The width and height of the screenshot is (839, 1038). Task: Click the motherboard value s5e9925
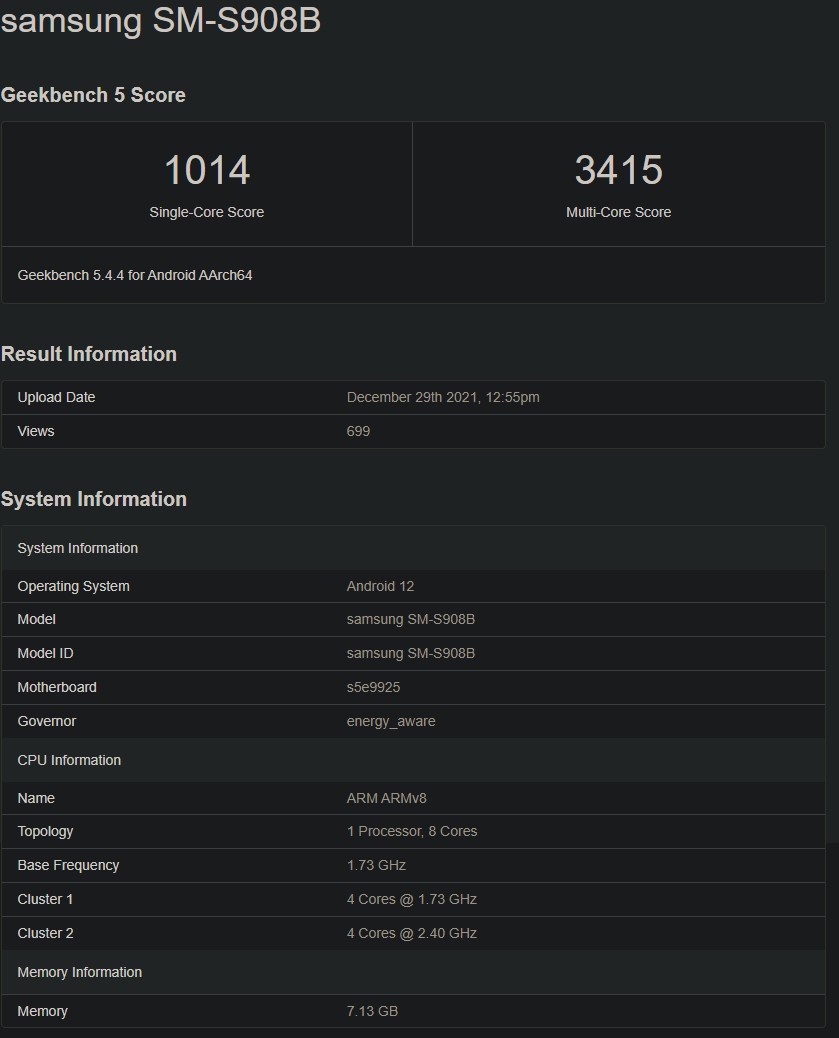[373, 687]
